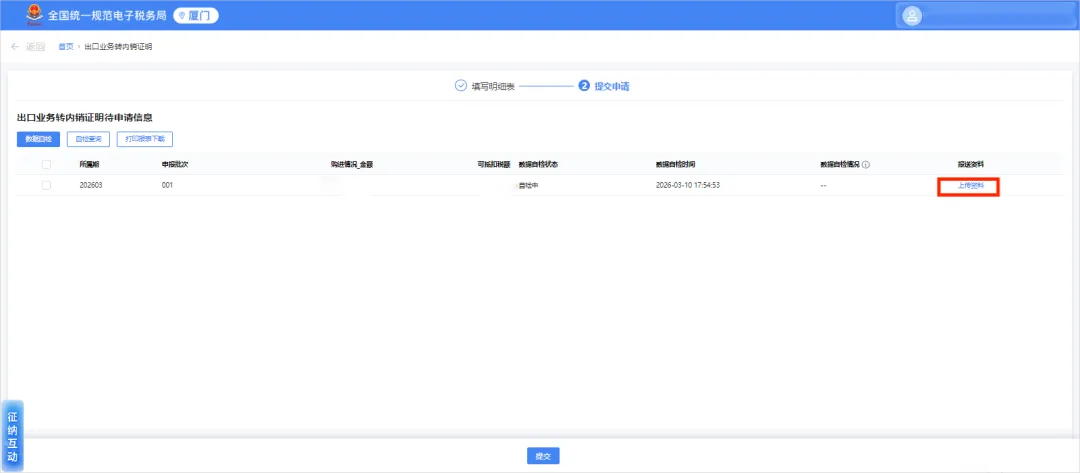Select 出口业务转内销证明 breadcrumb item

(x=118, y=47)
